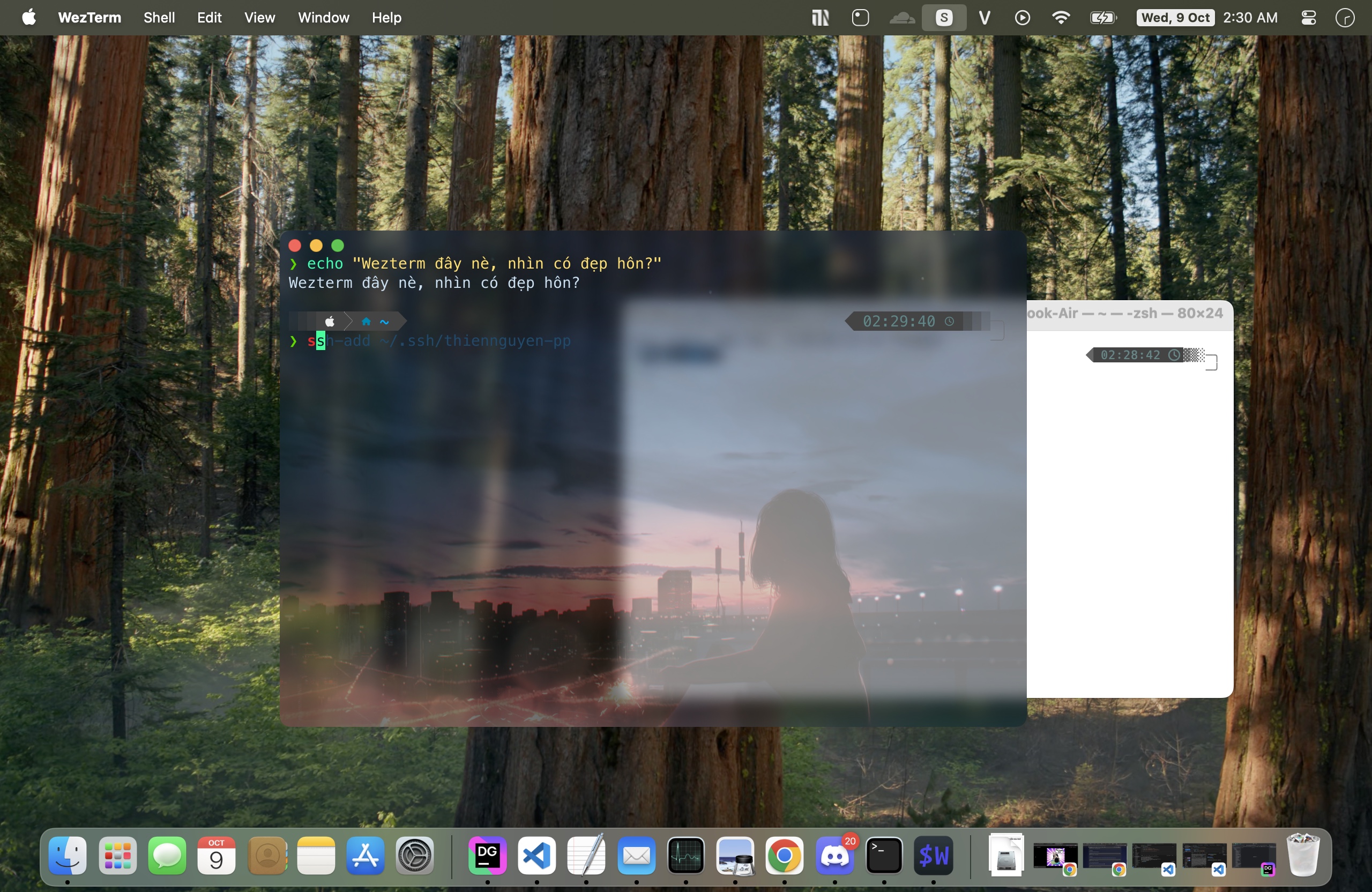Open the Wi-Fi status menu

(x=1061, y=17)
